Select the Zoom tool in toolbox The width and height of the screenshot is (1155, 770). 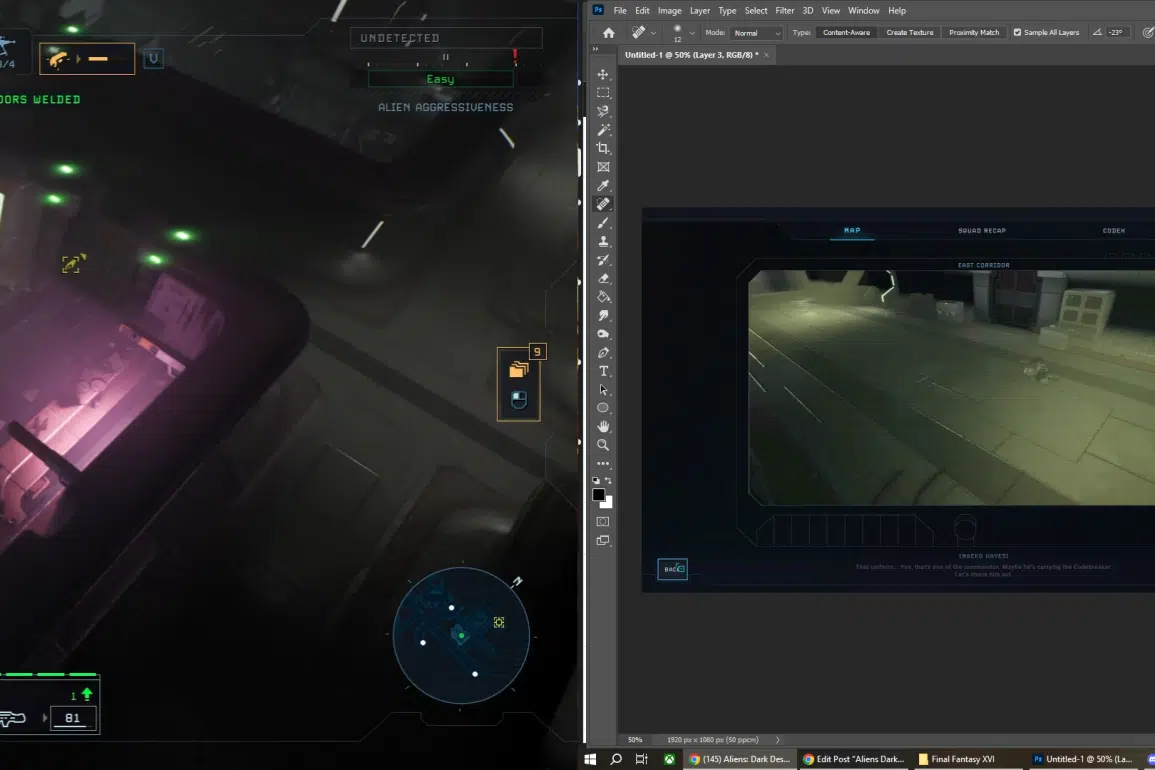tap(603, 445)
